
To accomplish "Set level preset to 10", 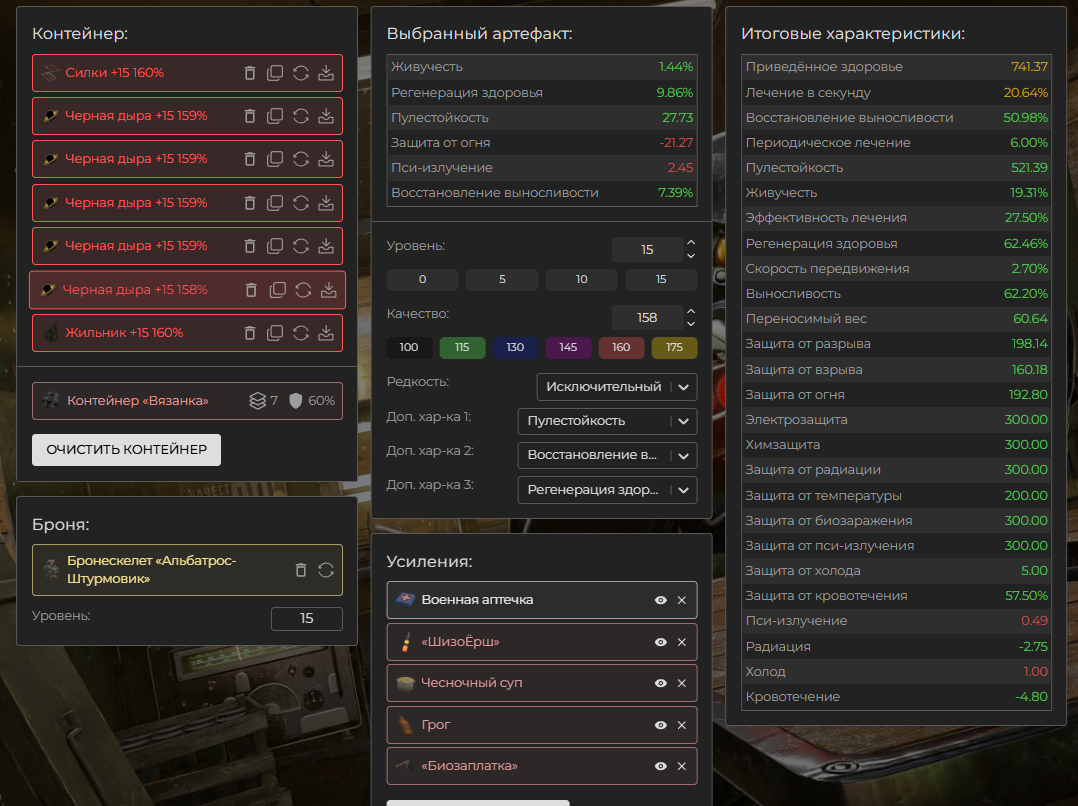I will (581, 280).
